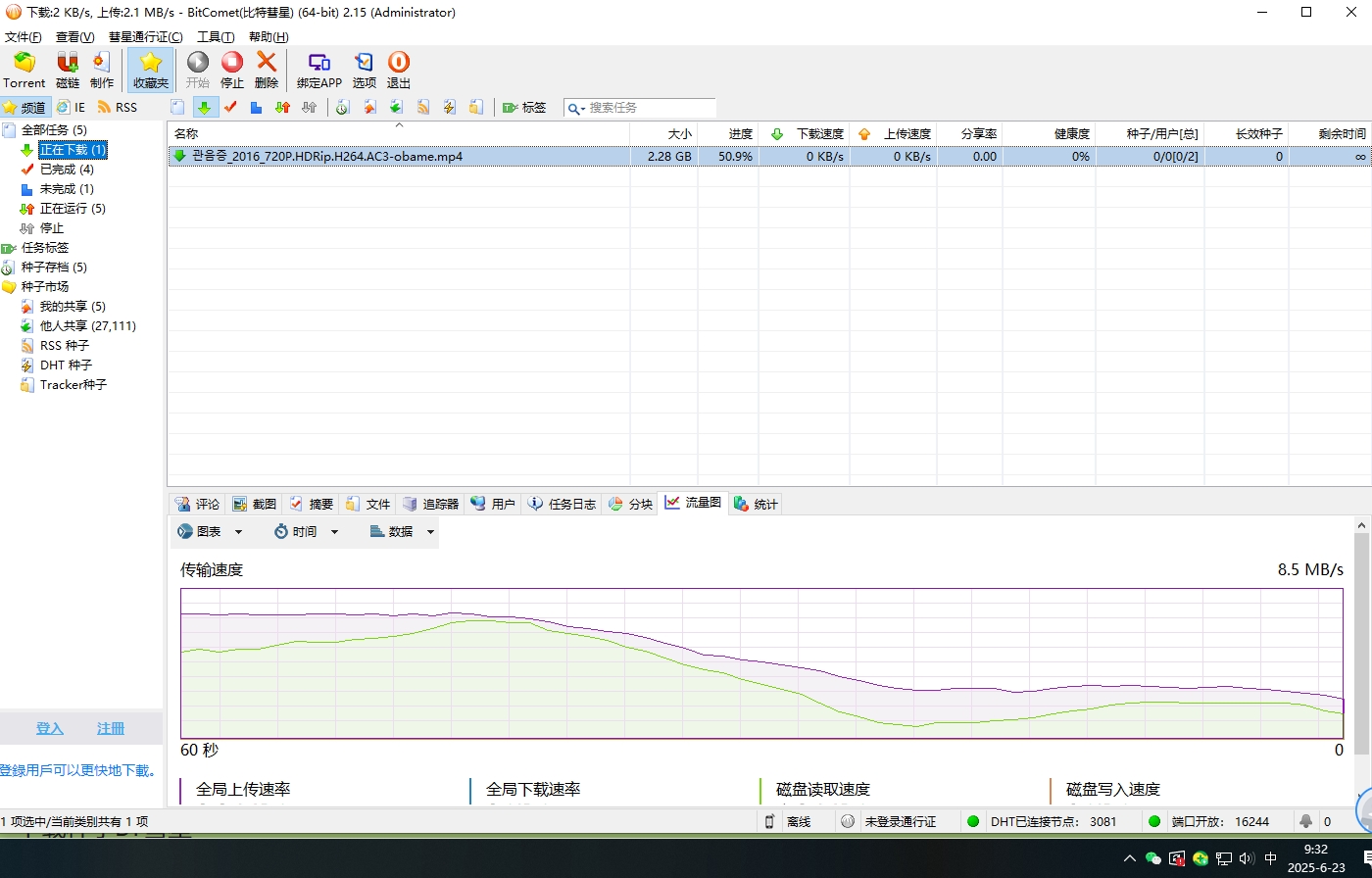Switch to the 文件 files tab in bottom panel
This screenshot has height=878, width=1372.
tap(368, 504)
